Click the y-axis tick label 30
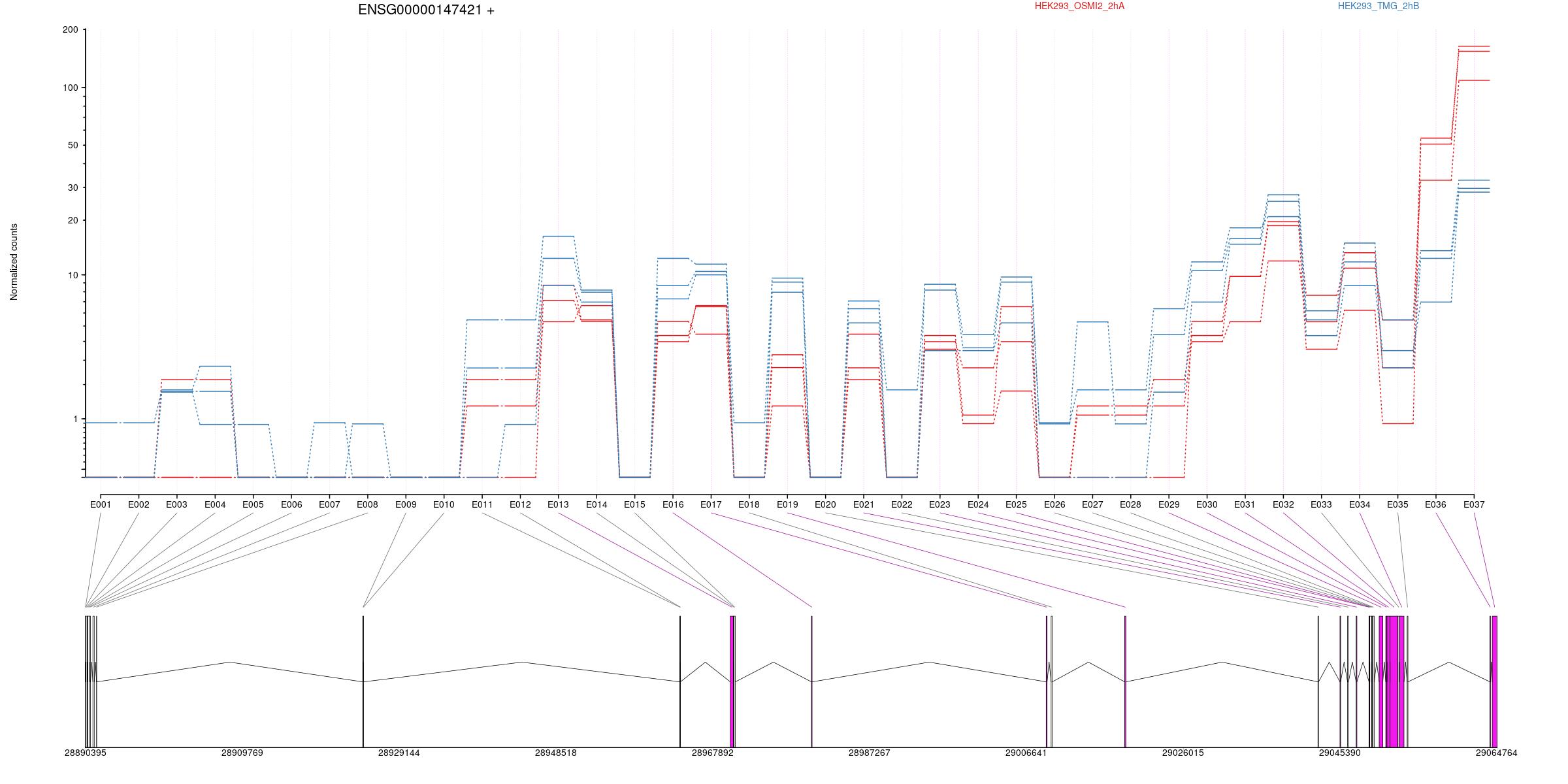 73,188
